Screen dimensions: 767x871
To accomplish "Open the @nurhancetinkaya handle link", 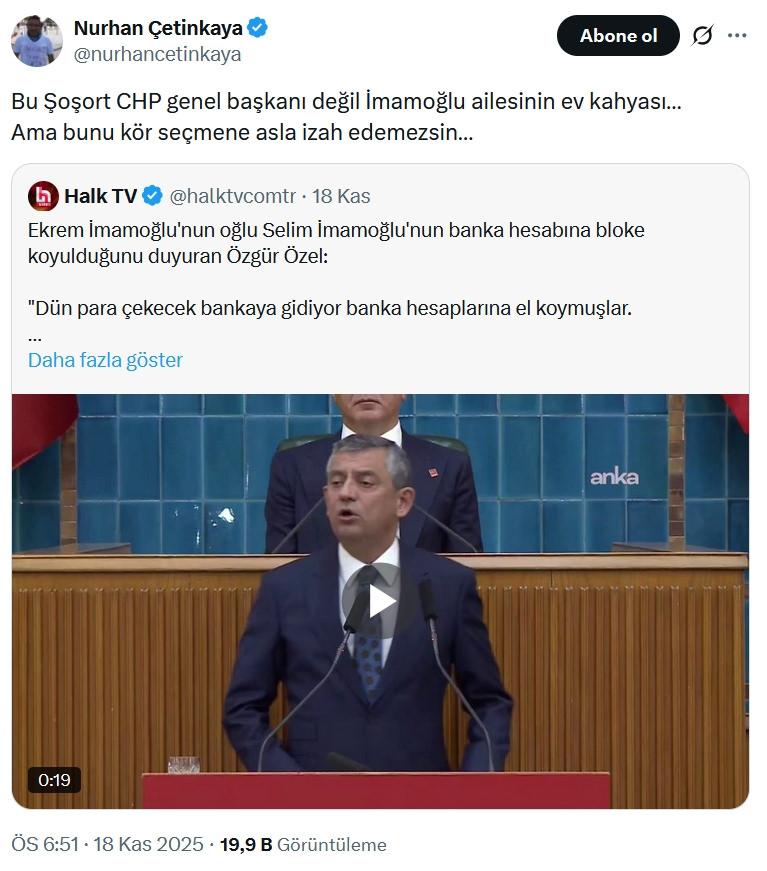I will click(157, 54).
